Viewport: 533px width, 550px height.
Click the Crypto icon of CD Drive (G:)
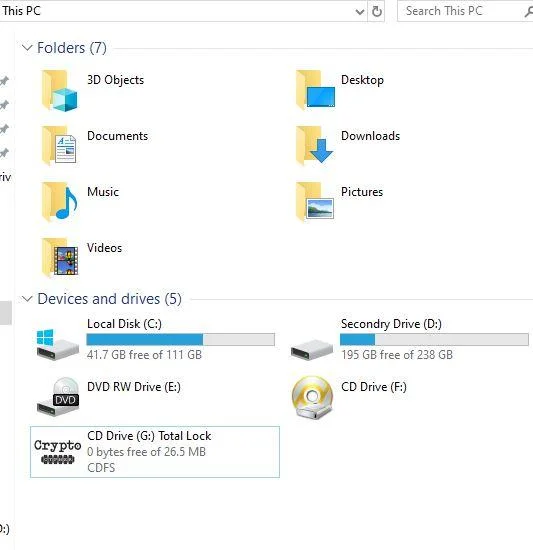58,451
